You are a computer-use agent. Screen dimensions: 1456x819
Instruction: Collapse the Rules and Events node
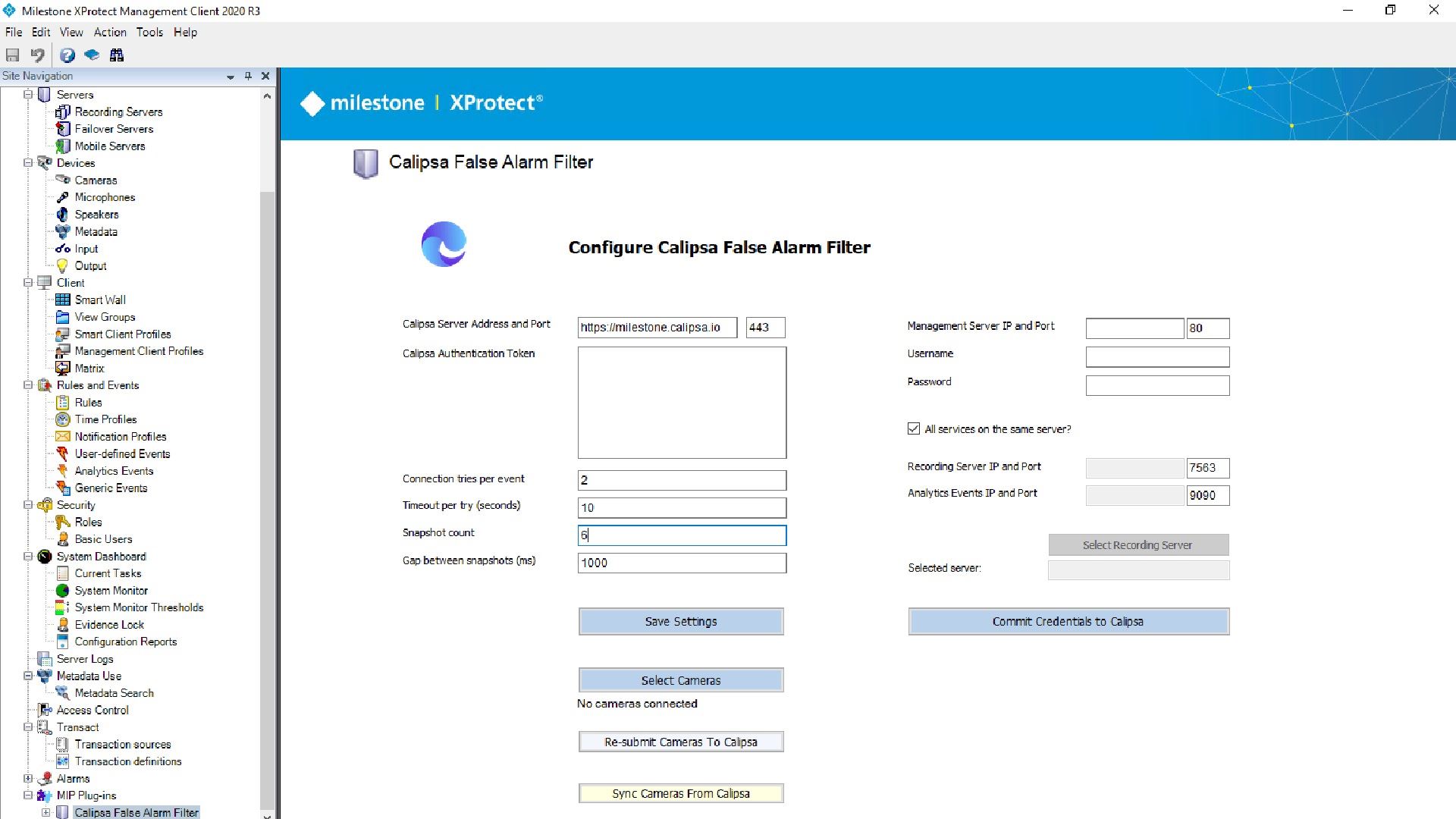point(28,385)
